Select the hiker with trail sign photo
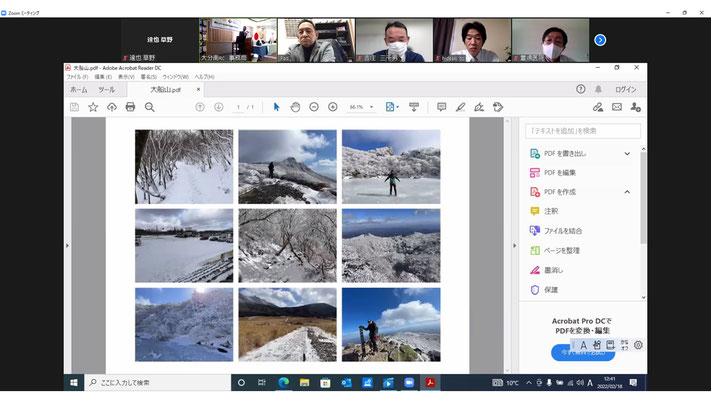This screenshot has width=711, height=400. 391,325
